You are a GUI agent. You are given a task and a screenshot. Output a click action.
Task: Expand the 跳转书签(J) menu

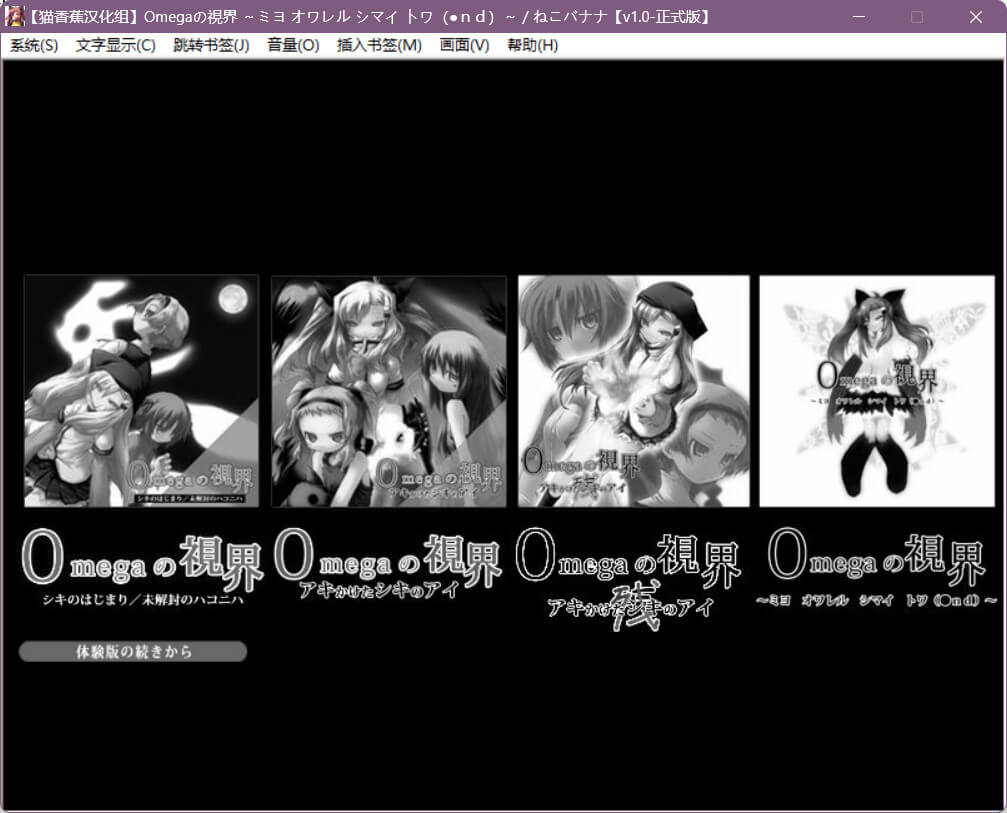(211, 45)
